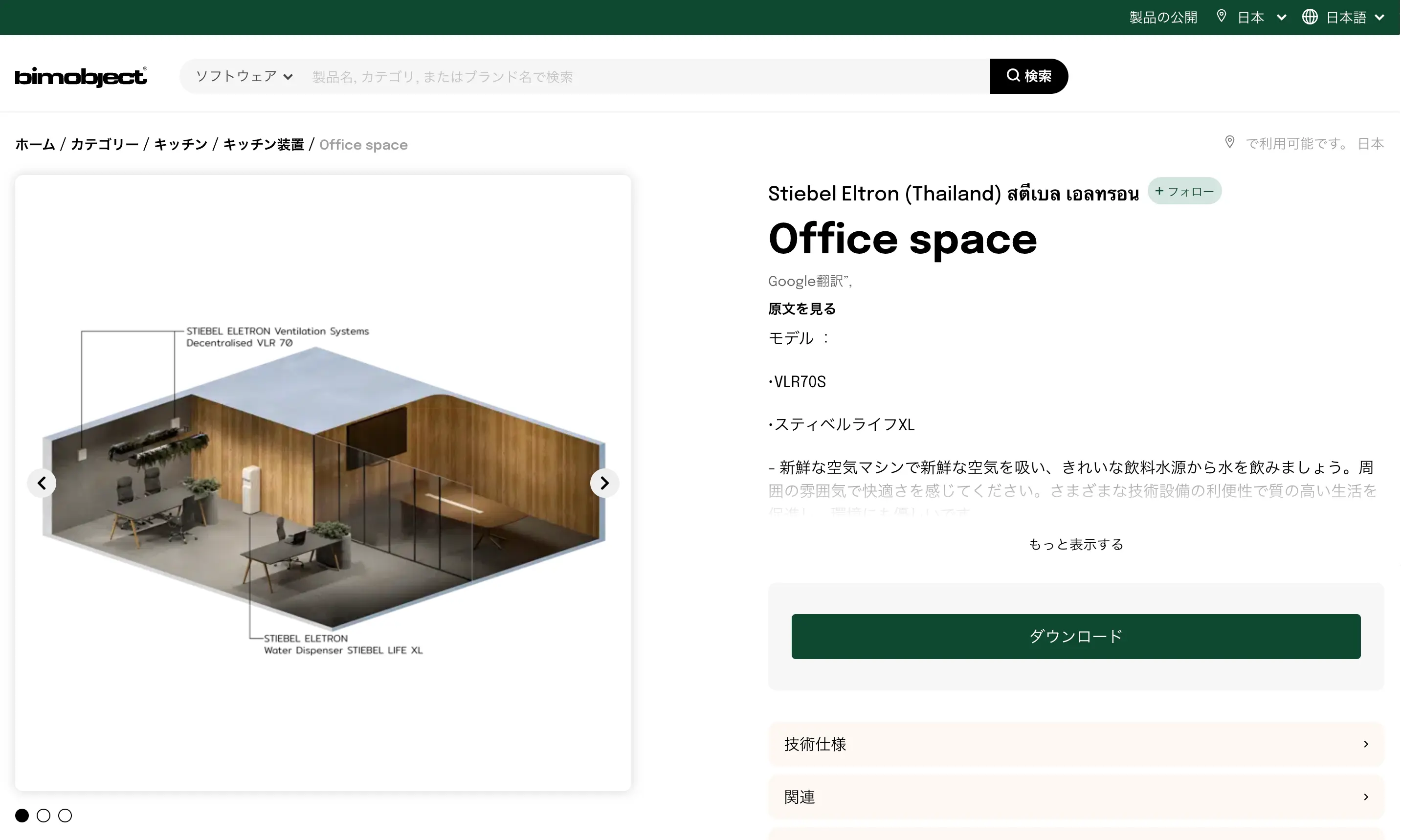This screenshot has height=840, width=1401.
Task: Expand the 技術仕様 section
Action: click(1075, 744)
